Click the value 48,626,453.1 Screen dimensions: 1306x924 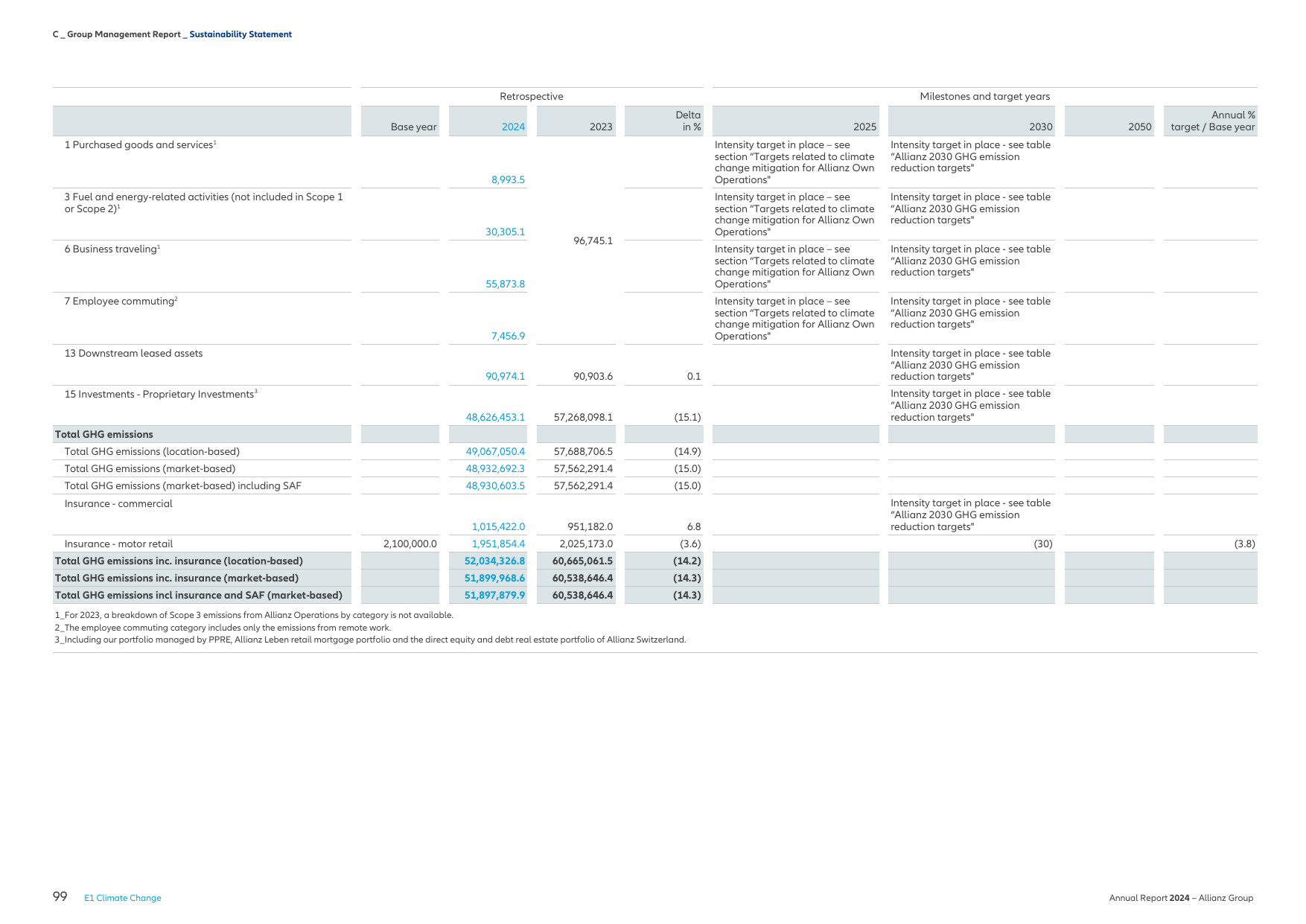(x=495, y=417)
